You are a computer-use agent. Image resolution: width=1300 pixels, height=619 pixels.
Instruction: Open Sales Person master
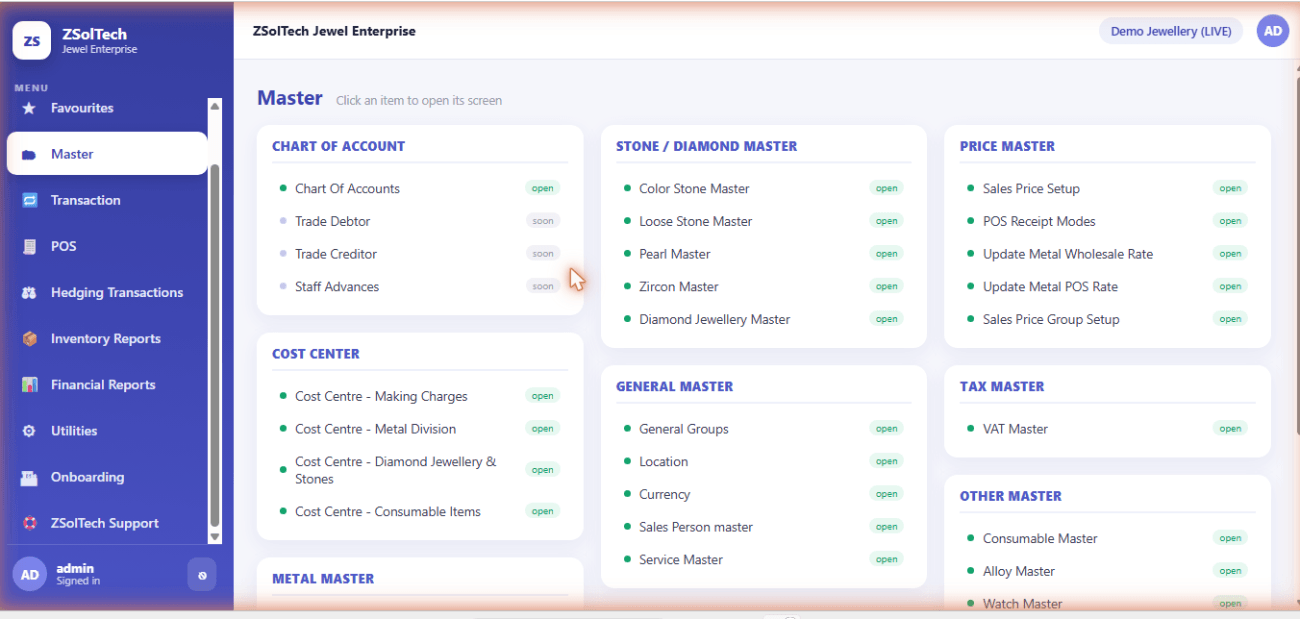pos(763,527)
